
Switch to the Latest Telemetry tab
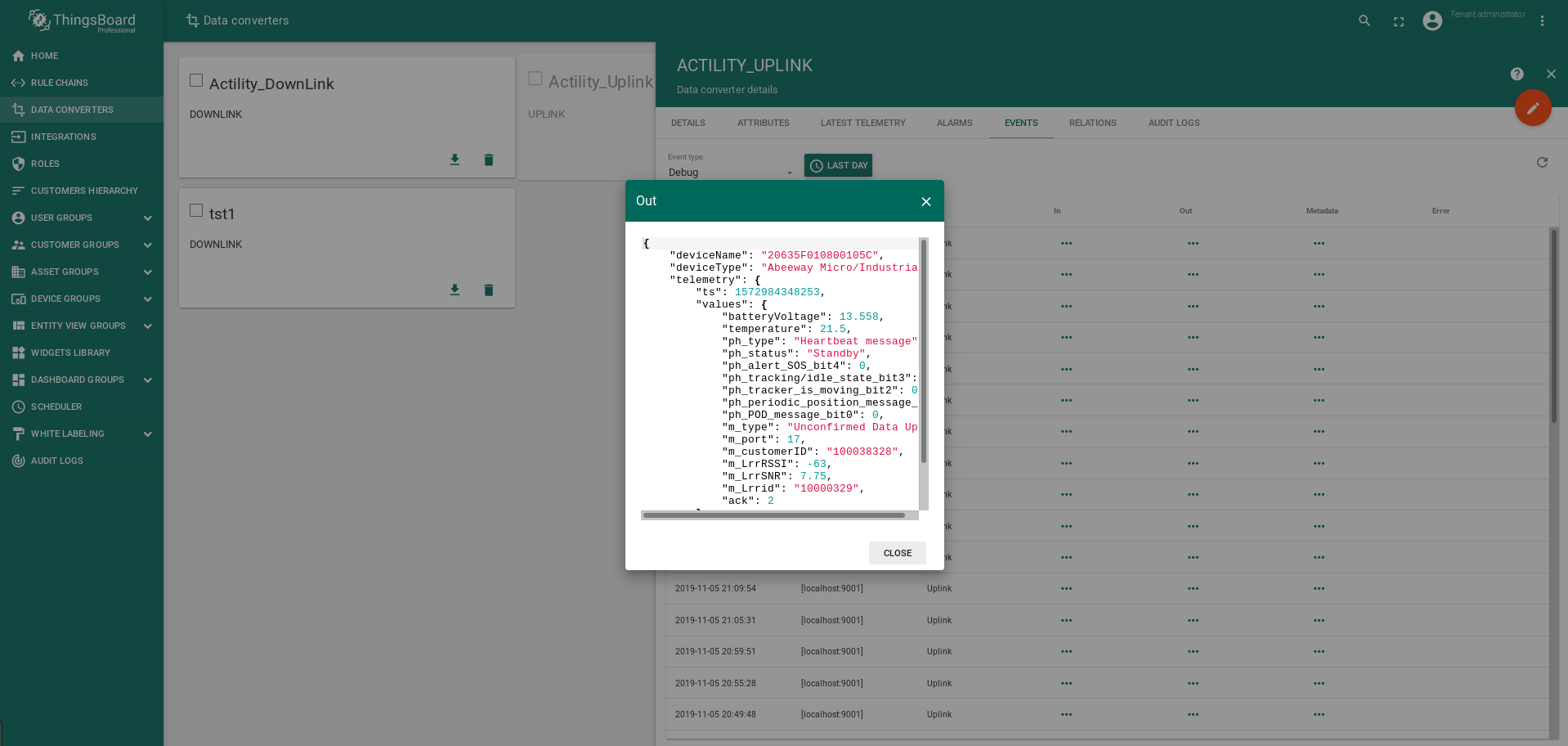(863, 123)
